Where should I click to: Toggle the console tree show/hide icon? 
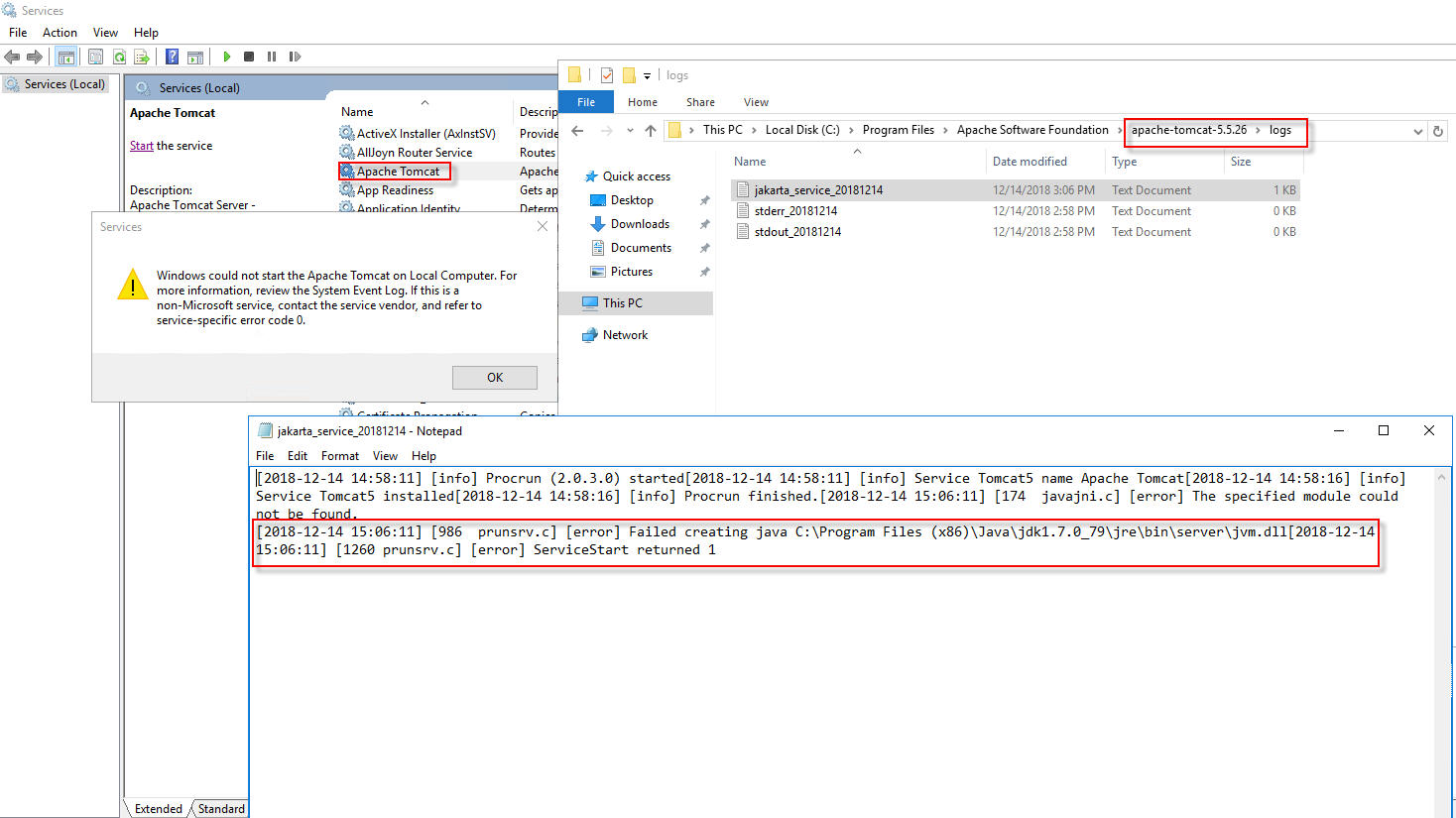pyautogui.click(x=65, y=56)
